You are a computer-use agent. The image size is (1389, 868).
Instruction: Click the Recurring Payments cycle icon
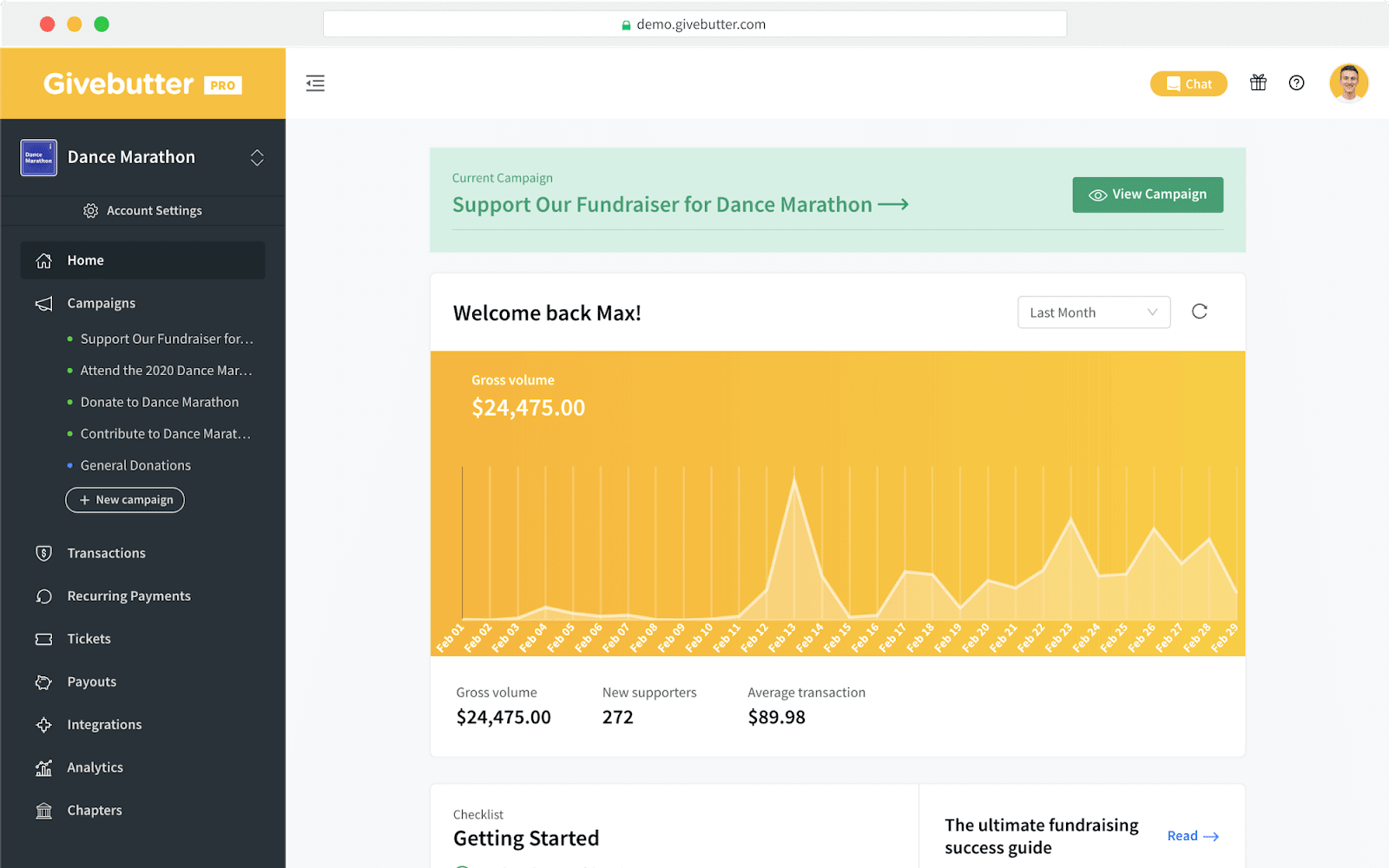43,596
